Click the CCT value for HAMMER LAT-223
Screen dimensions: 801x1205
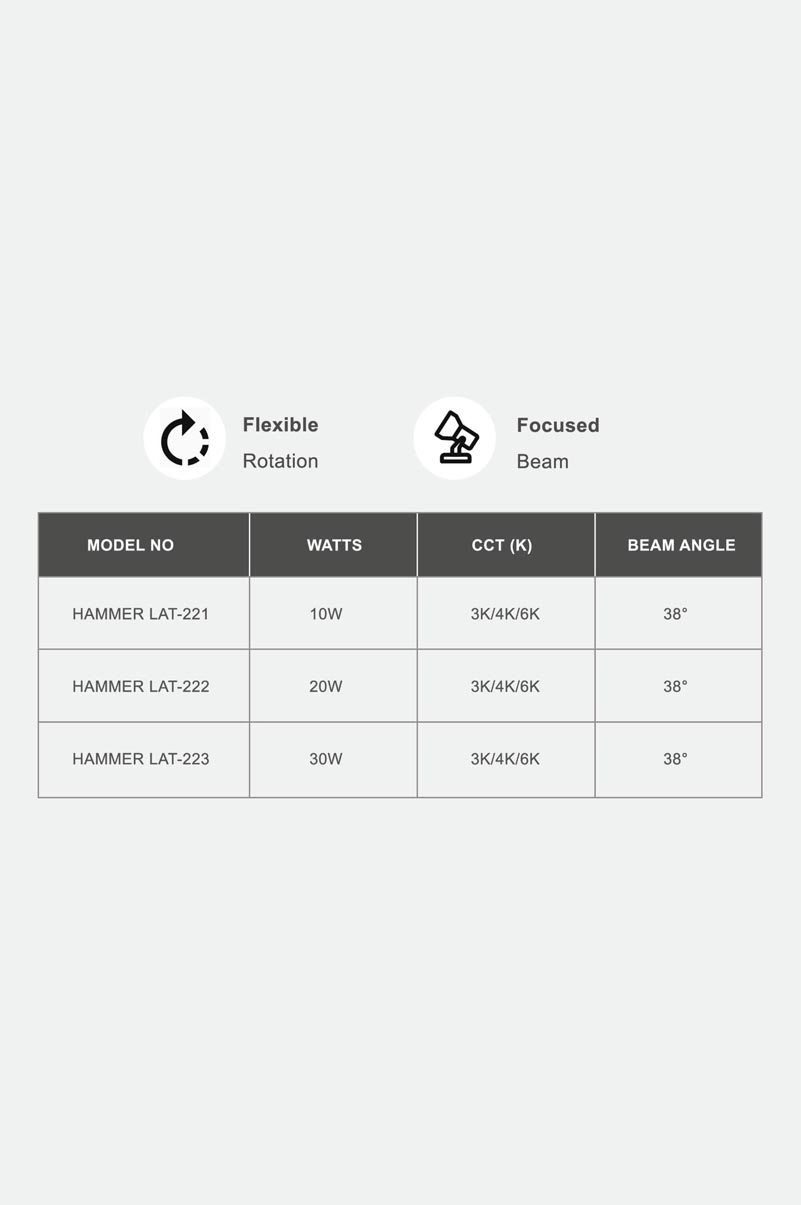point(505,759)
